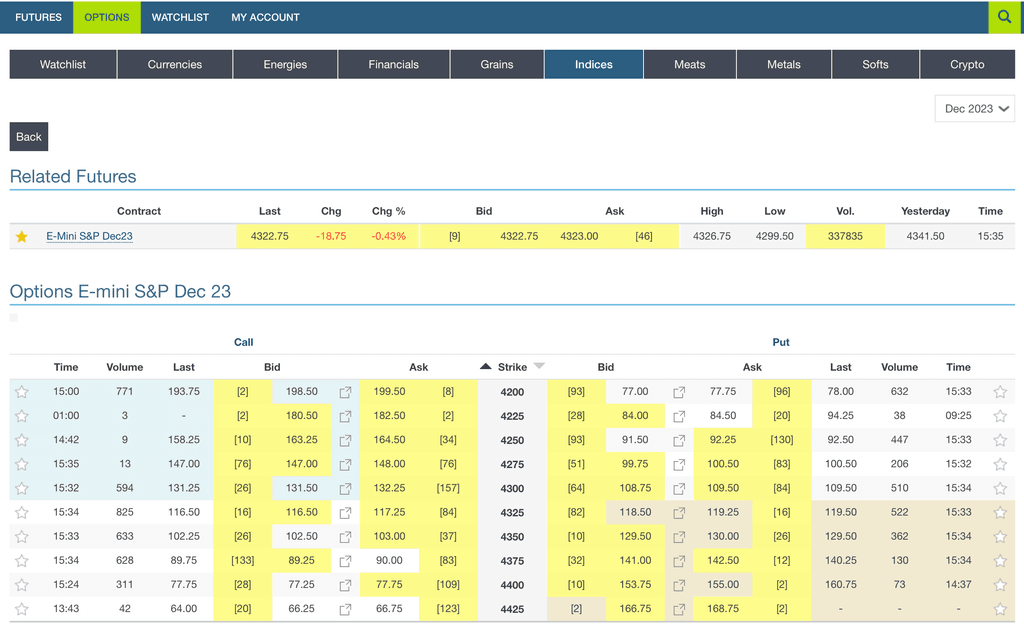The height and width of the screenshot is (624, 1024).
Task: Sort Strike column descending arrow
Action: [x=539, y=367]
